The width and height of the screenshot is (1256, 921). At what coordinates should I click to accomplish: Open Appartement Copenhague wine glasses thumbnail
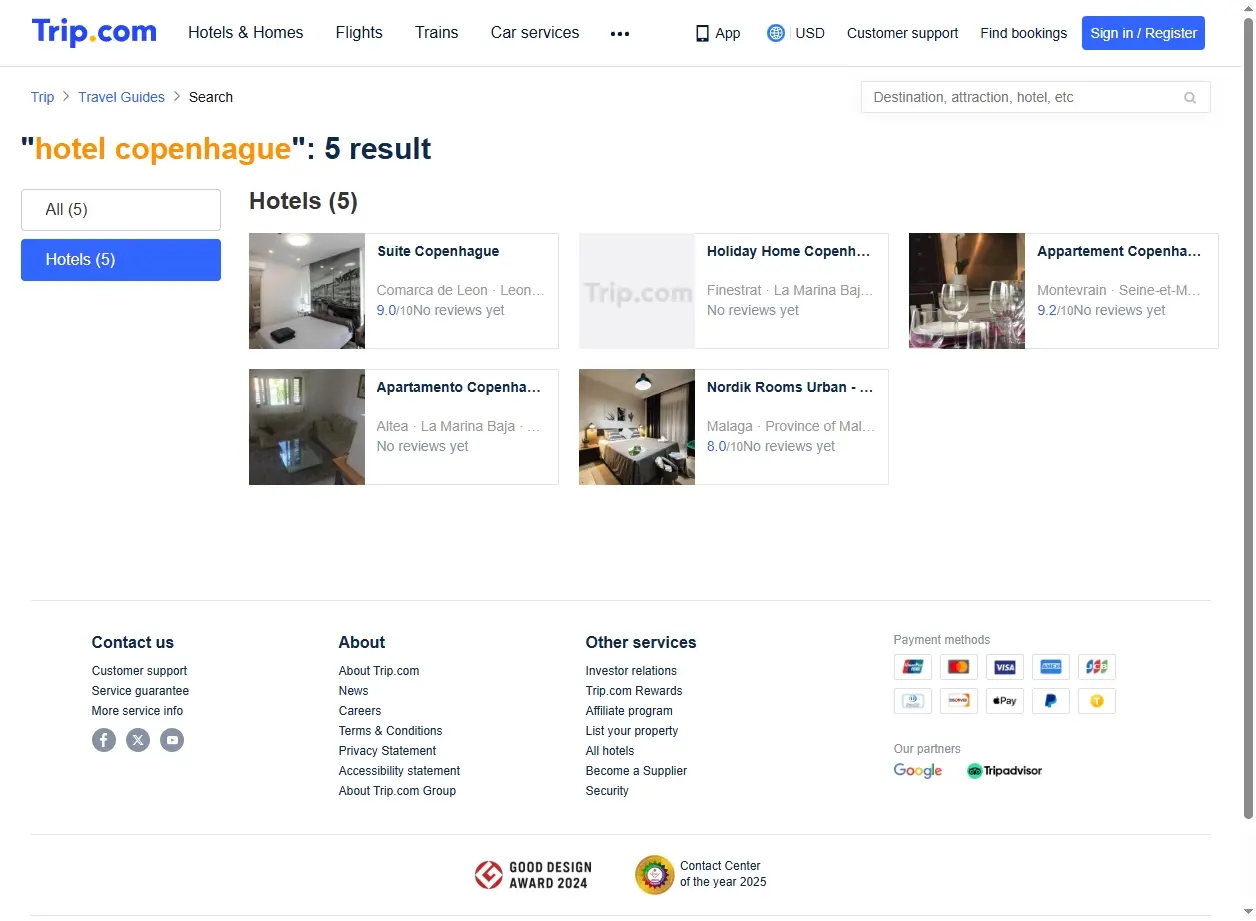point(967,291)
